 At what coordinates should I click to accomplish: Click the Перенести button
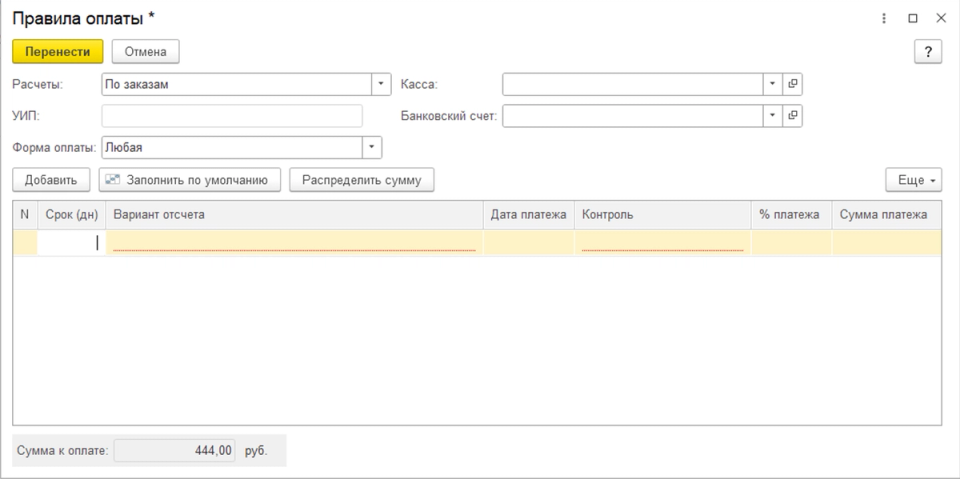58,52
